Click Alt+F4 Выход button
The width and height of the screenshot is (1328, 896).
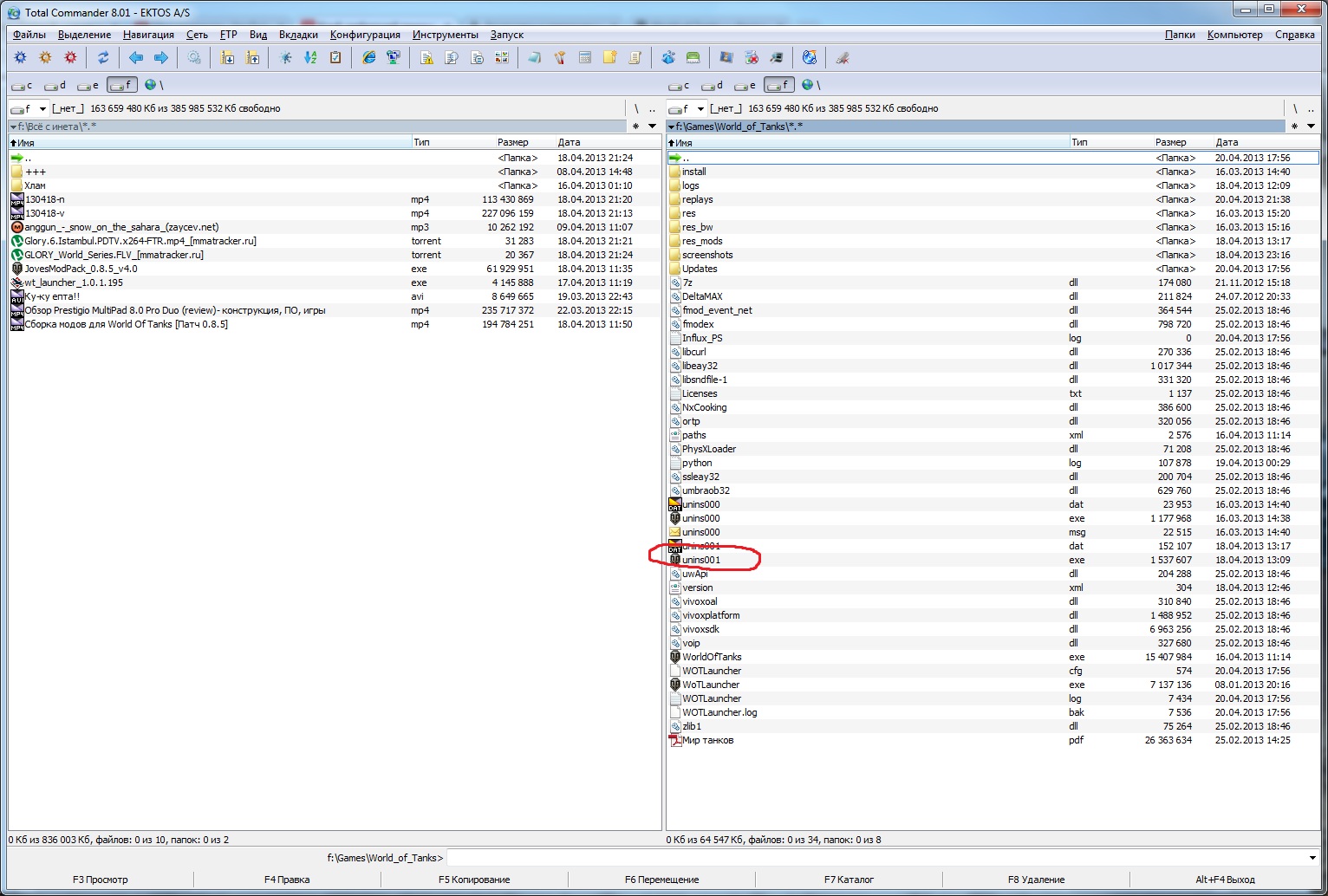point(1225,880)
